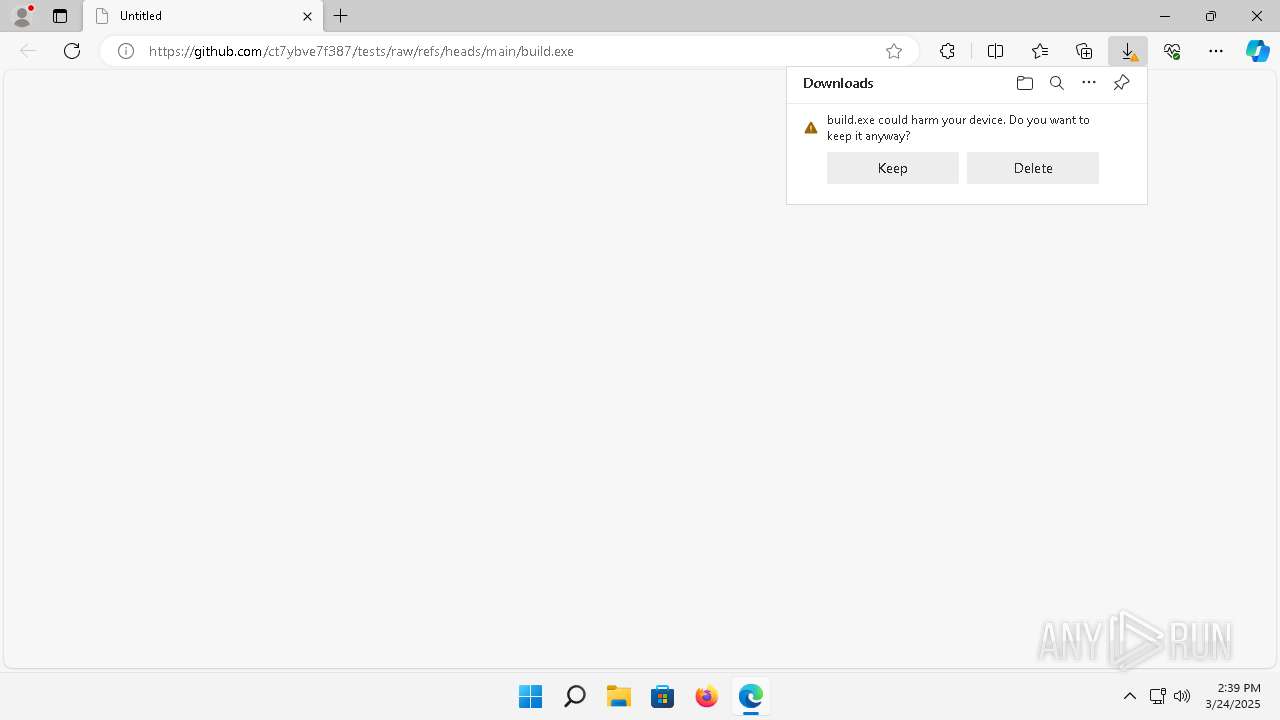Open the Favorites list icon

click(1040, 51)
